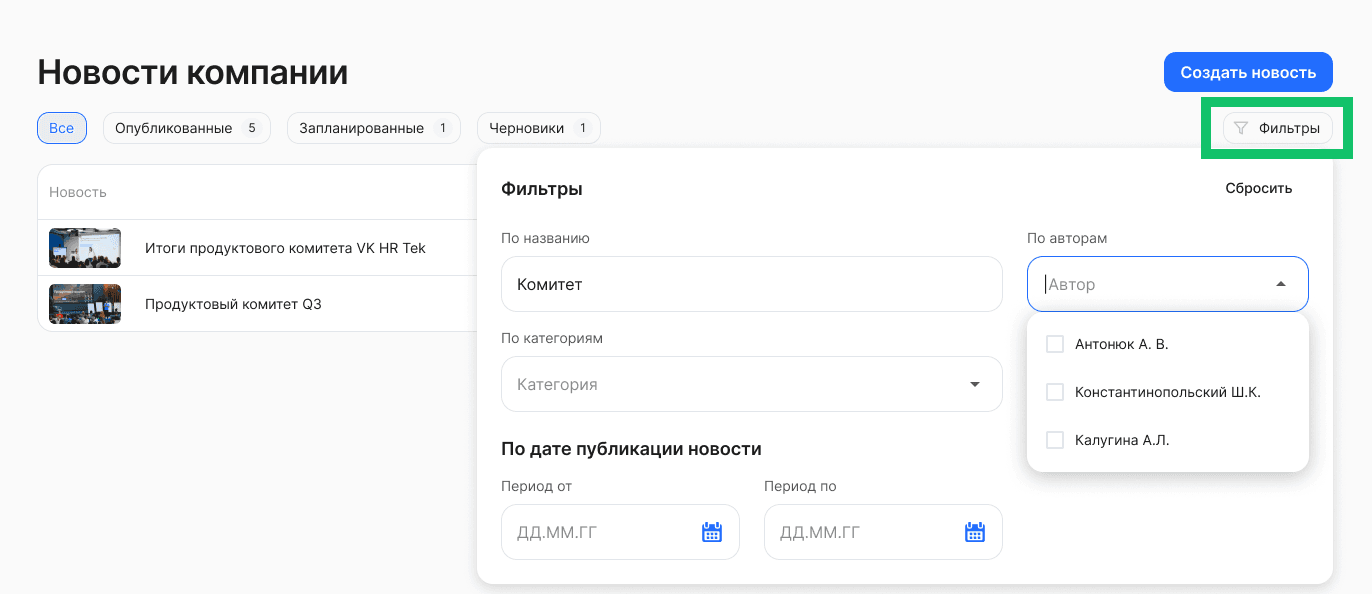
Task: Check author Калугина А.Л.
Action: [x=1055, y=439]
